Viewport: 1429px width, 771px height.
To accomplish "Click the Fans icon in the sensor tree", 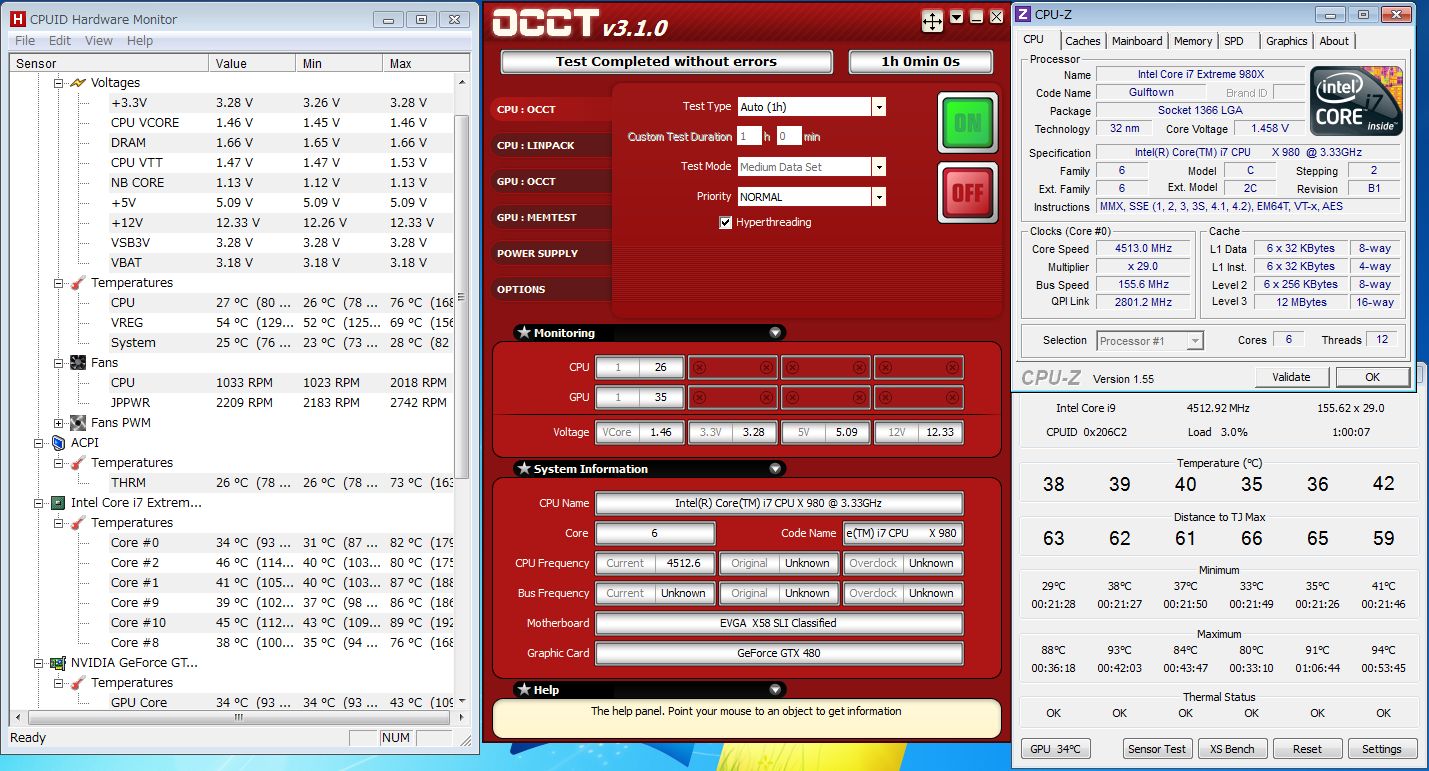I will point(77,363).
